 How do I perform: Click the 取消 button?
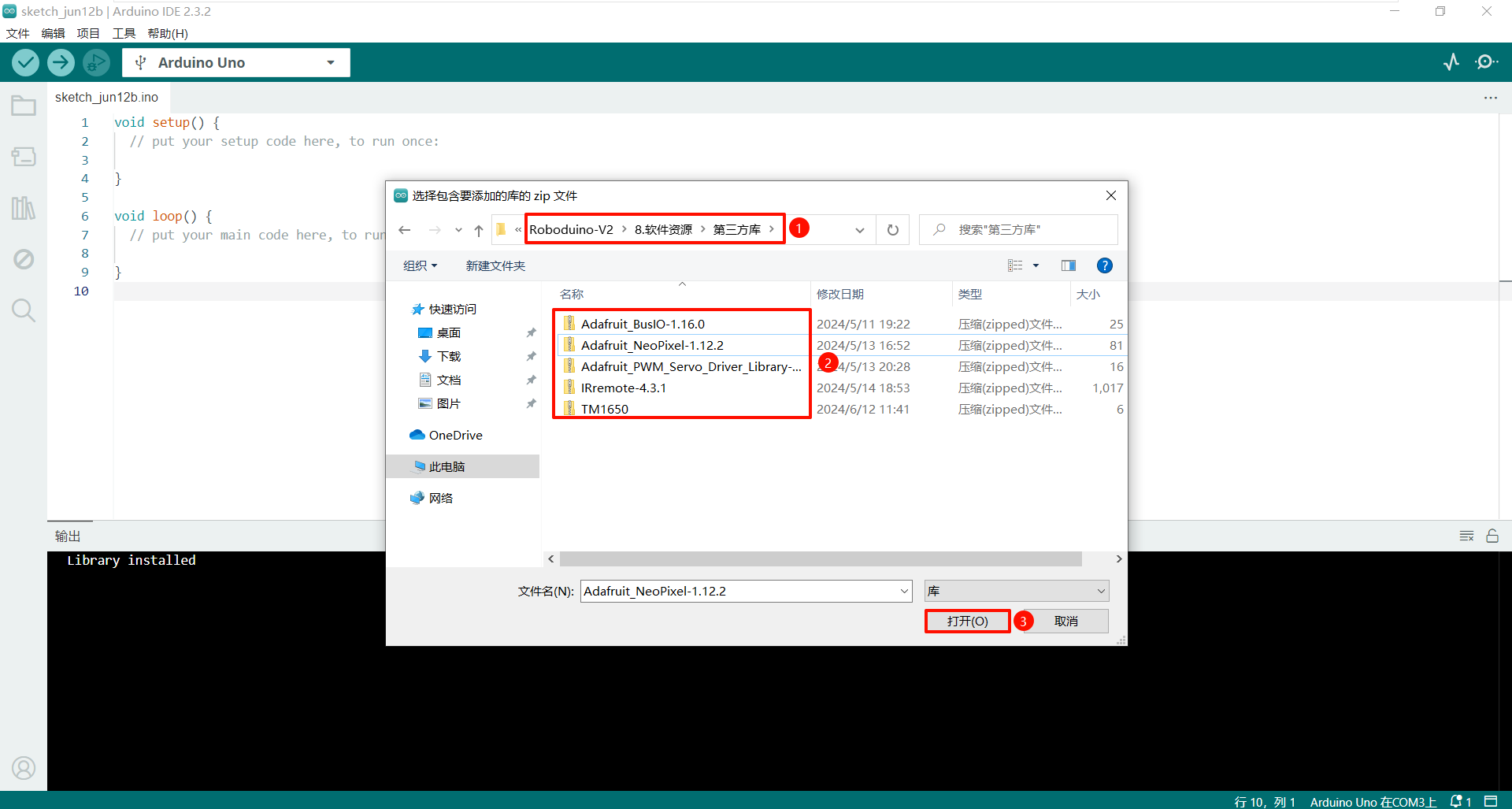1065,621
